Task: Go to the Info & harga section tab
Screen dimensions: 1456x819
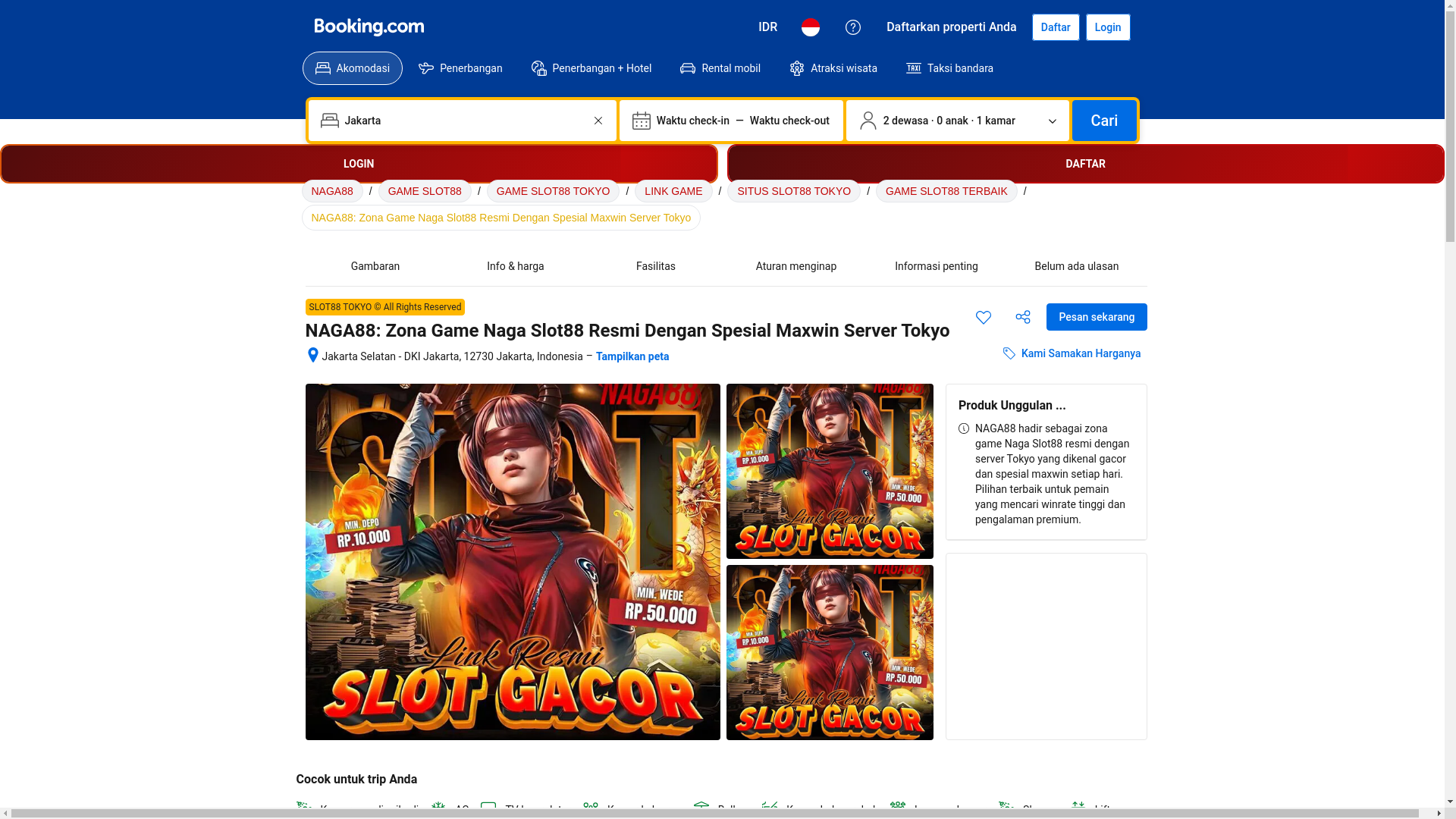Action: click(516, 266)
